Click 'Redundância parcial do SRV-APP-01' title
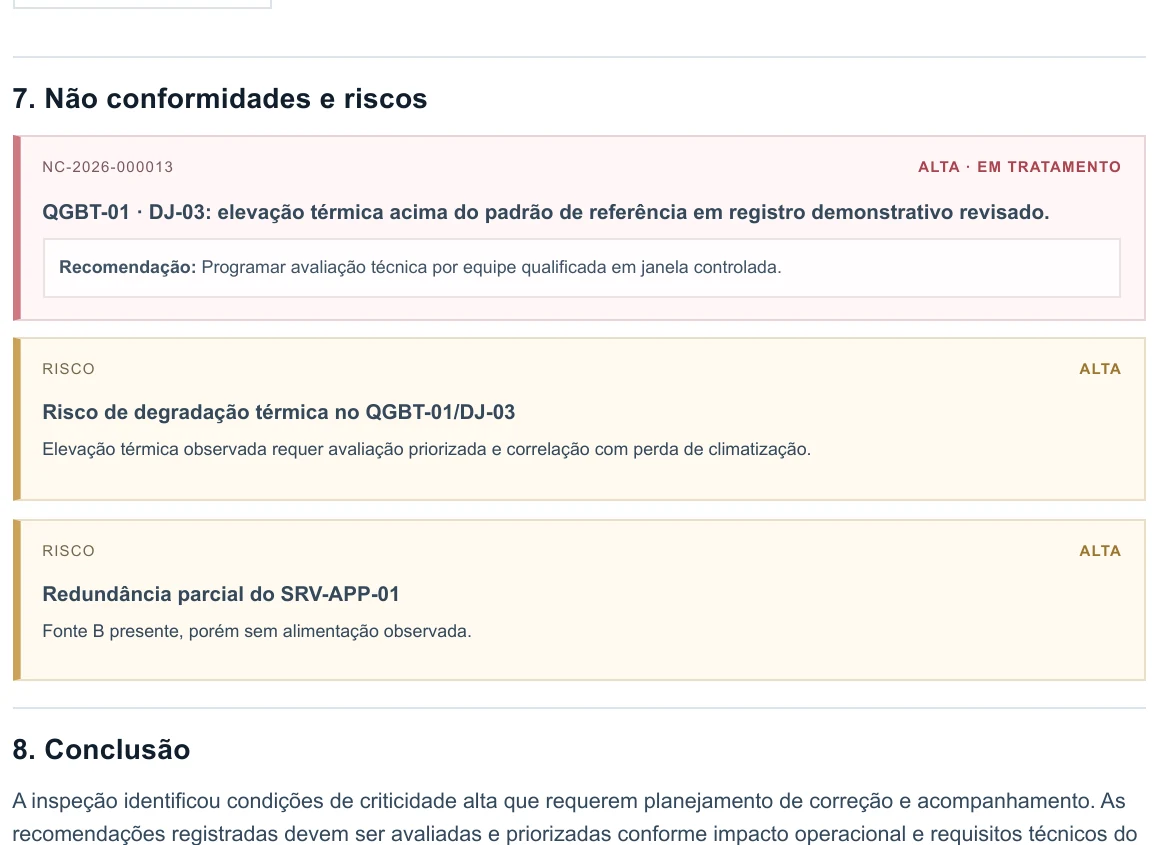The width and height of the screenshot is (1160, 845). click(221, 594)
